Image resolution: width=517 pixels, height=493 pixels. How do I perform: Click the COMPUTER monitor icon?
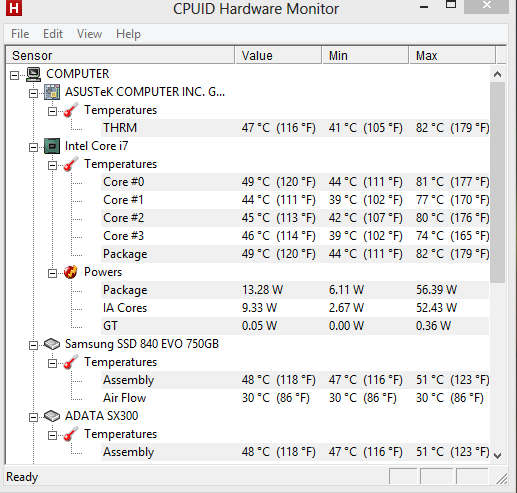(x=33, y=74)
